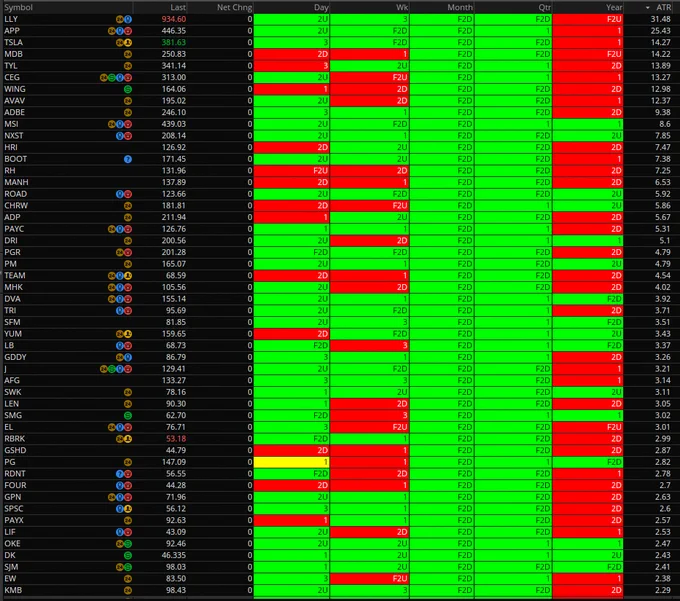Select the SFM symbol
This screenshot has height=601, width=680.
point(12,322)
